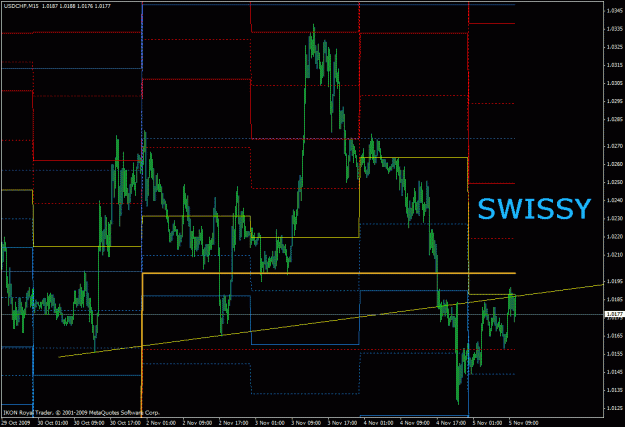Click the 4 Nov 17:00 time label
The height and width of the screenshot is (427, 625).
coord(452,423)
